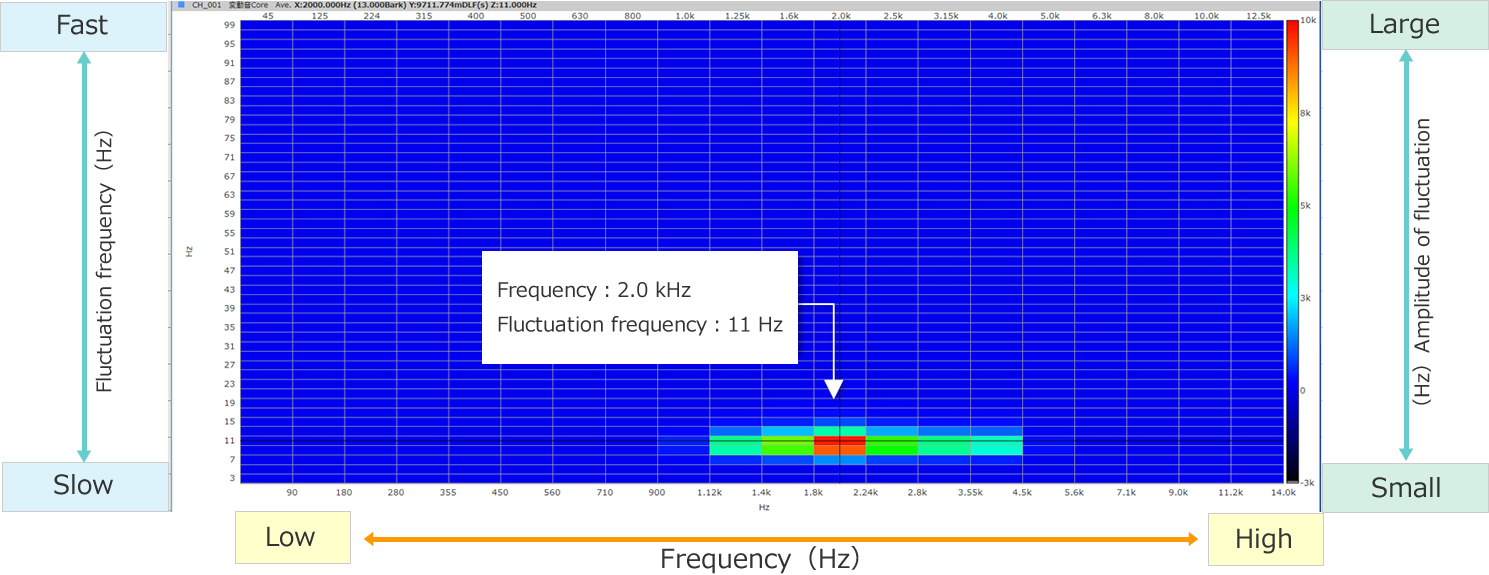Click the 14.0k tick on bottom axis
The image size is (1489, 575).
point(1283,492)
